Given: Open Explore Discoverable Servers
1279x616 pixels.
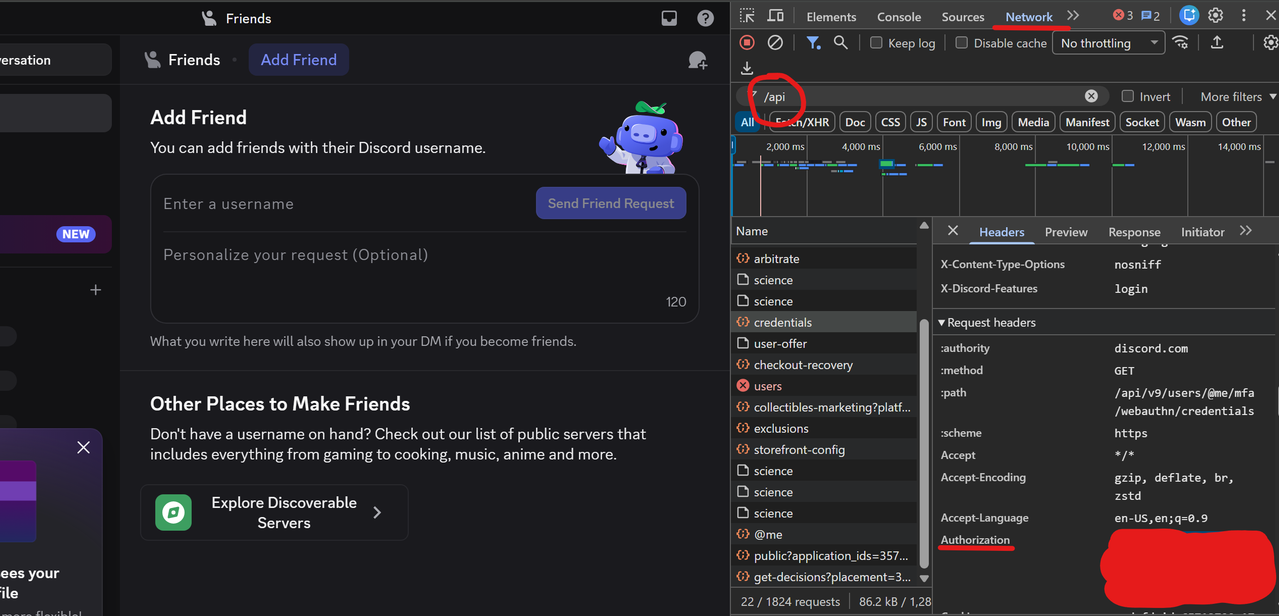Looking at the screenshot, I should pyautogui.click(x=274, y=512).
